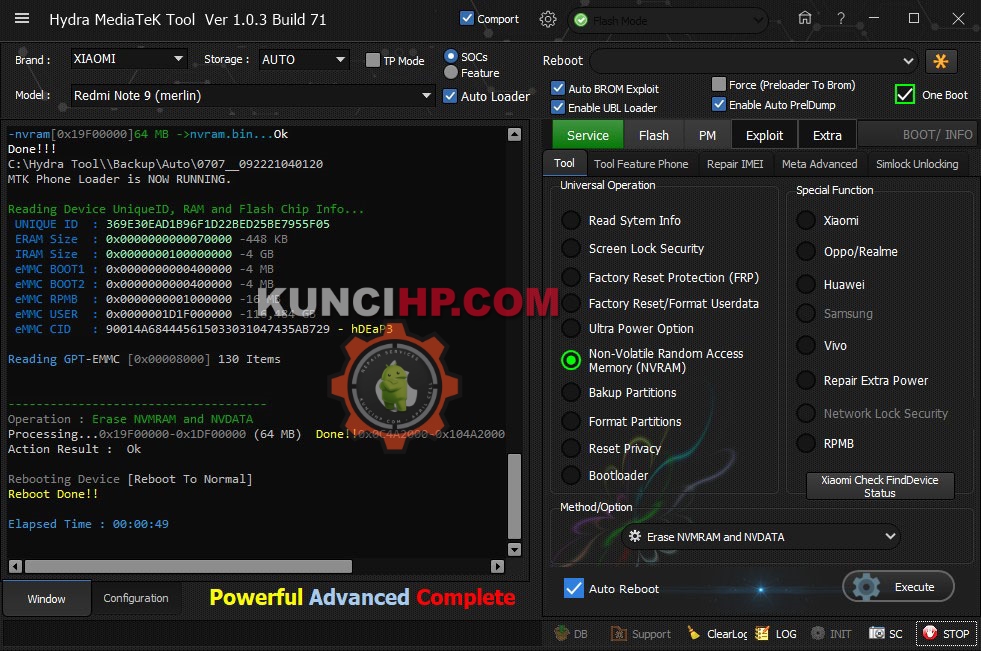Viewport: 981px width, 651px height.
Task: Expand the Flash Mode dropdown
Action: pos(668,21)
